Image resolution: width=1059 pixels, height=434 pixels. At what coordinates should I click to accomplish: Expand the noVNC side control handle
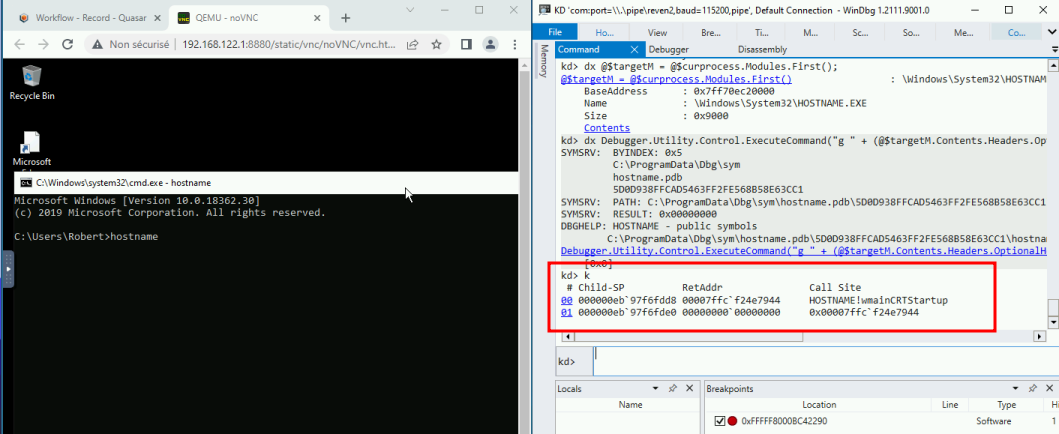coord(8,269)
